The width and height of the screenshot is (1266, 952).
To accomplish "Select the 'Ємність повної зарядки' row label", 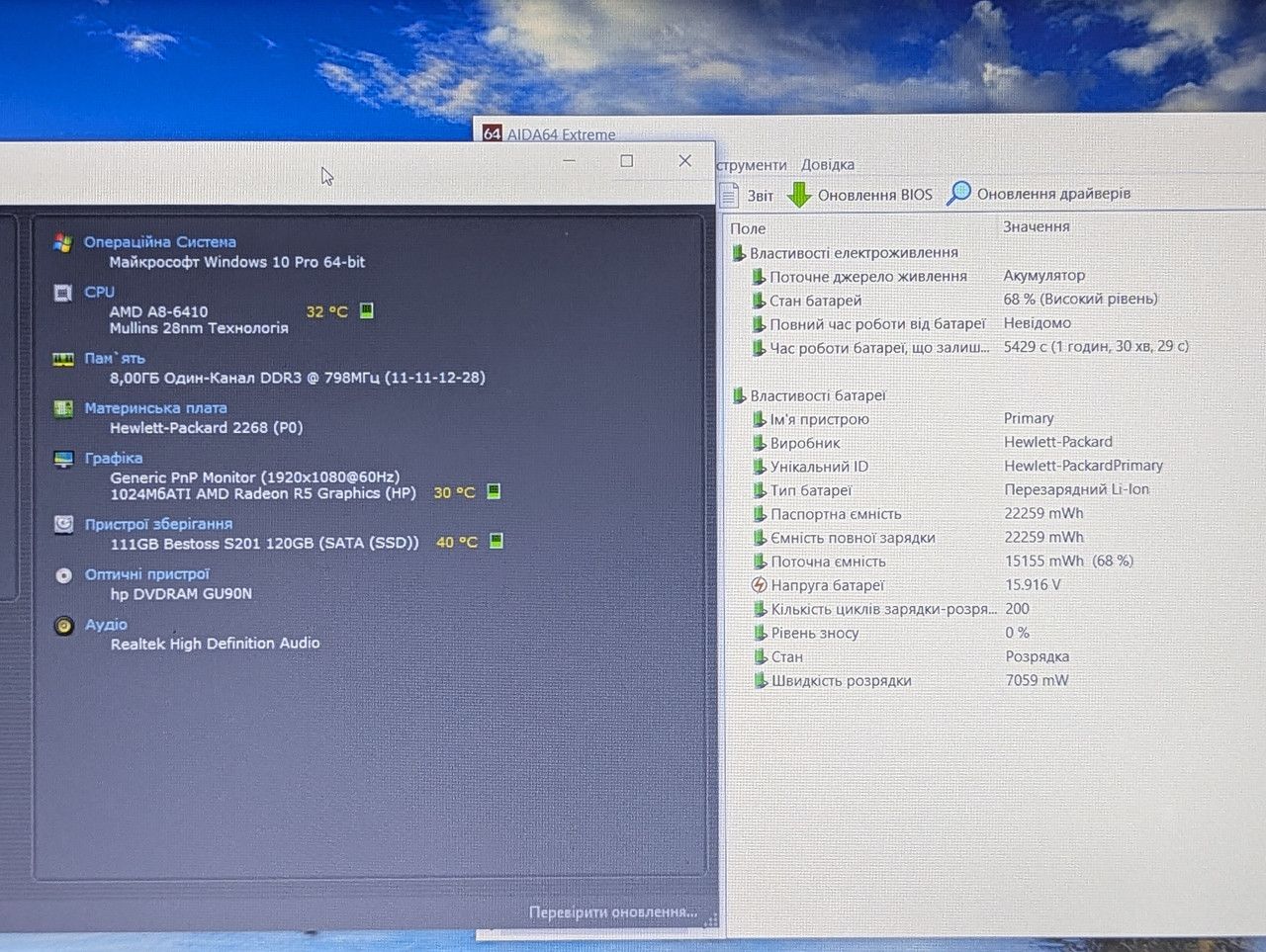I will tap(853, 538).
